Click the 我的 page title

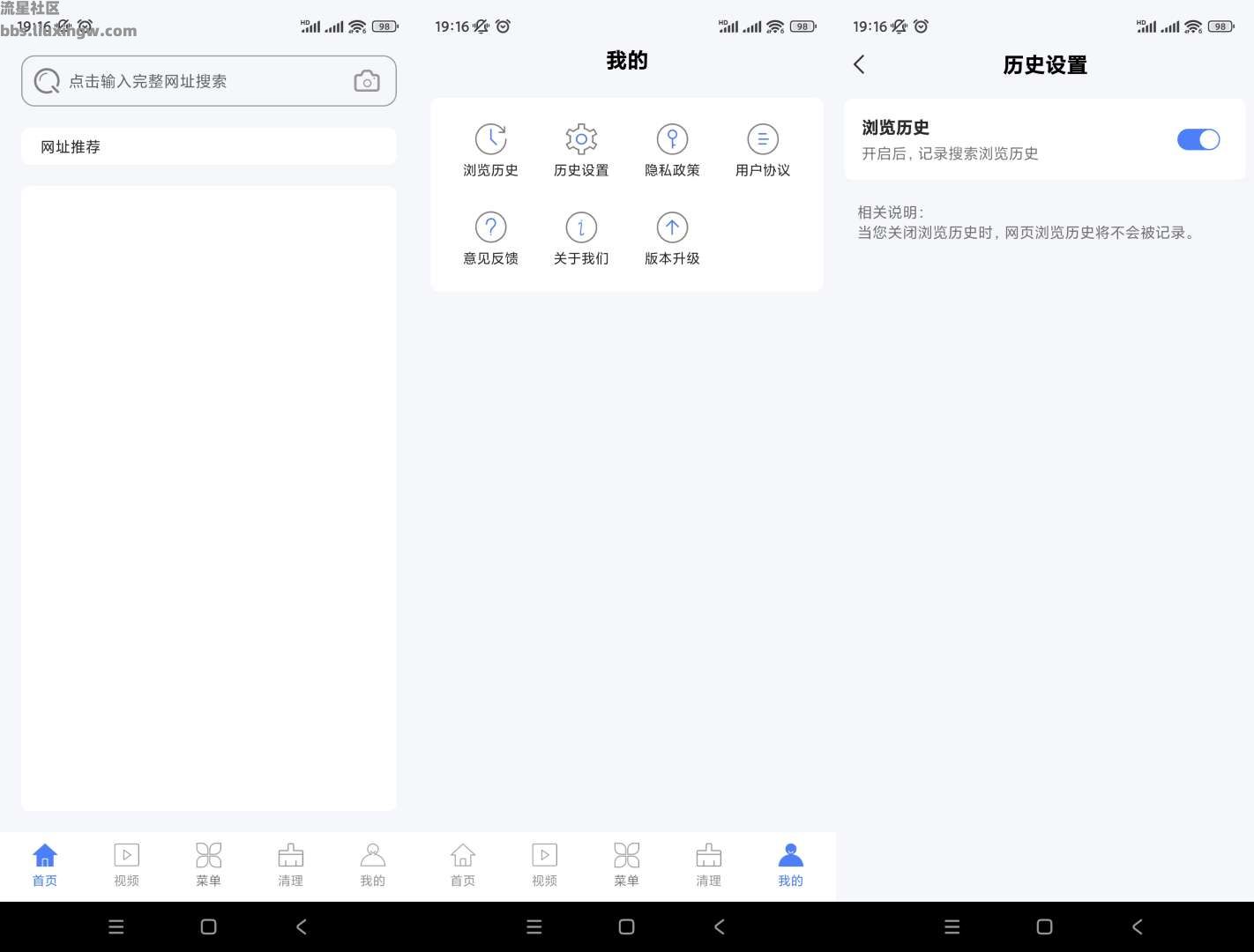[627, 61]
